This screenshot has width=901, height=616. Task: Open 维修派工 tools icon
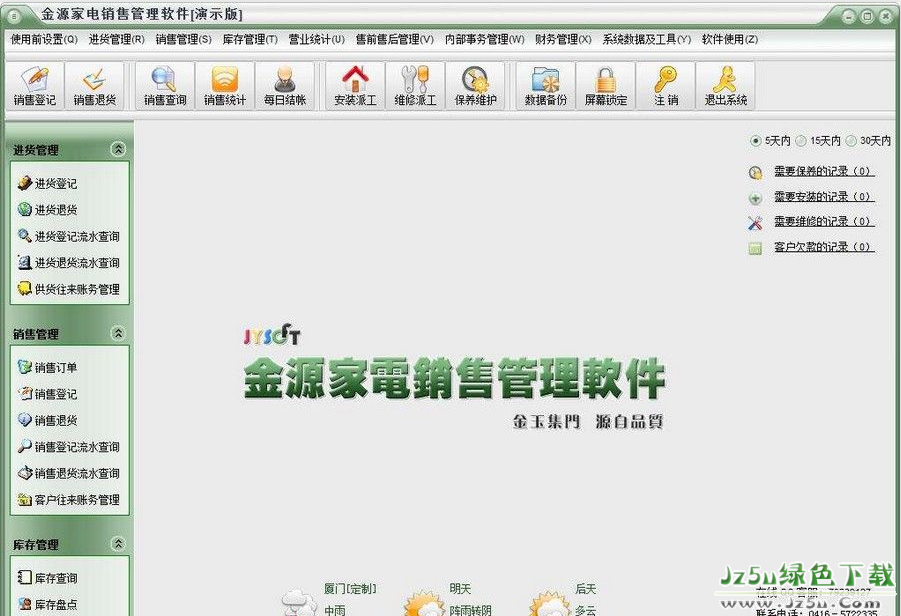pyautogui.click(x=415, y=86)
